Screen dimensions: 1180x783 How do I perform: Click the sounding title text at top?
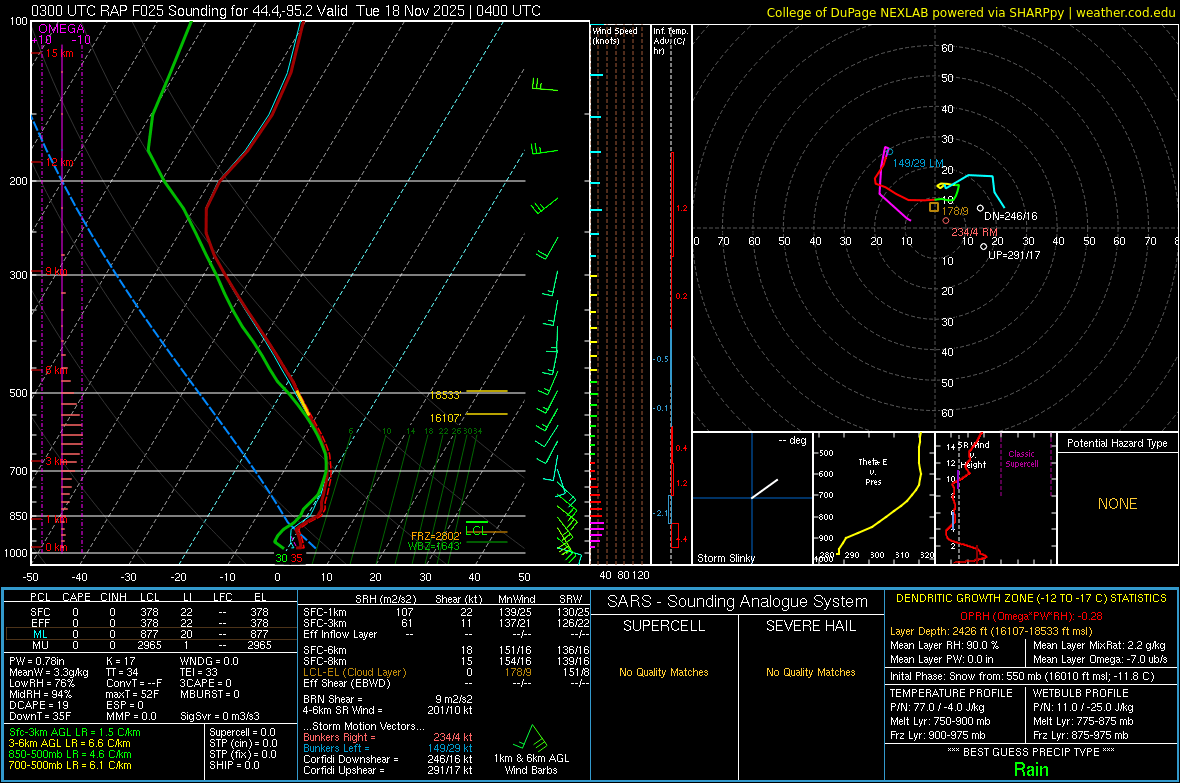pos(286,11)
